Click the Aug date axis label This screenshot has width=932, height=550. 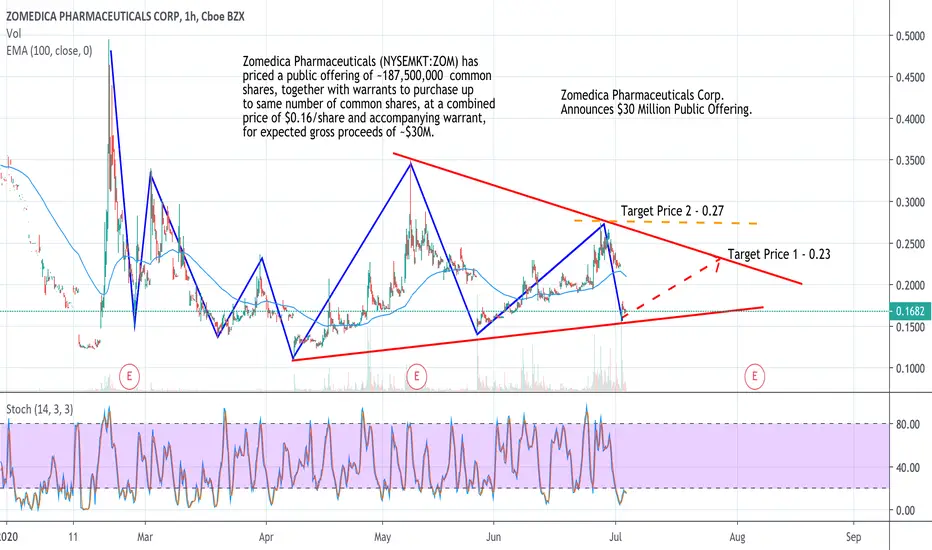[x=737, y=537]
